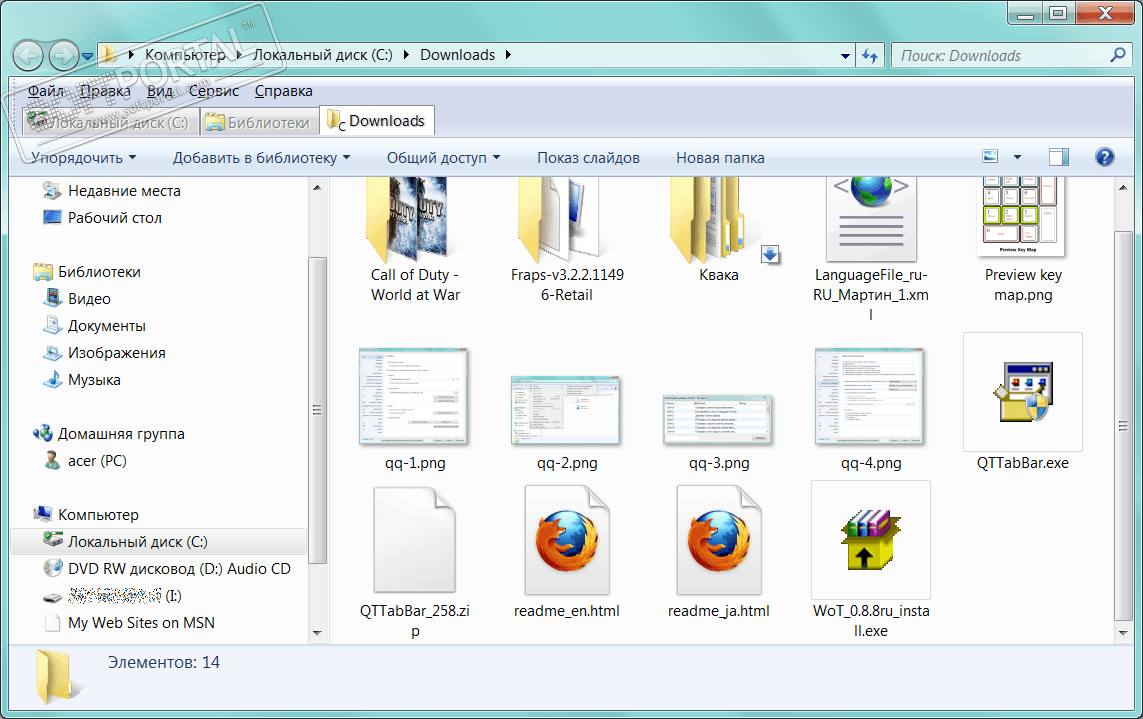Select LanguageFile_ru-RU_Мартин_1.xml file

[871, 248]
